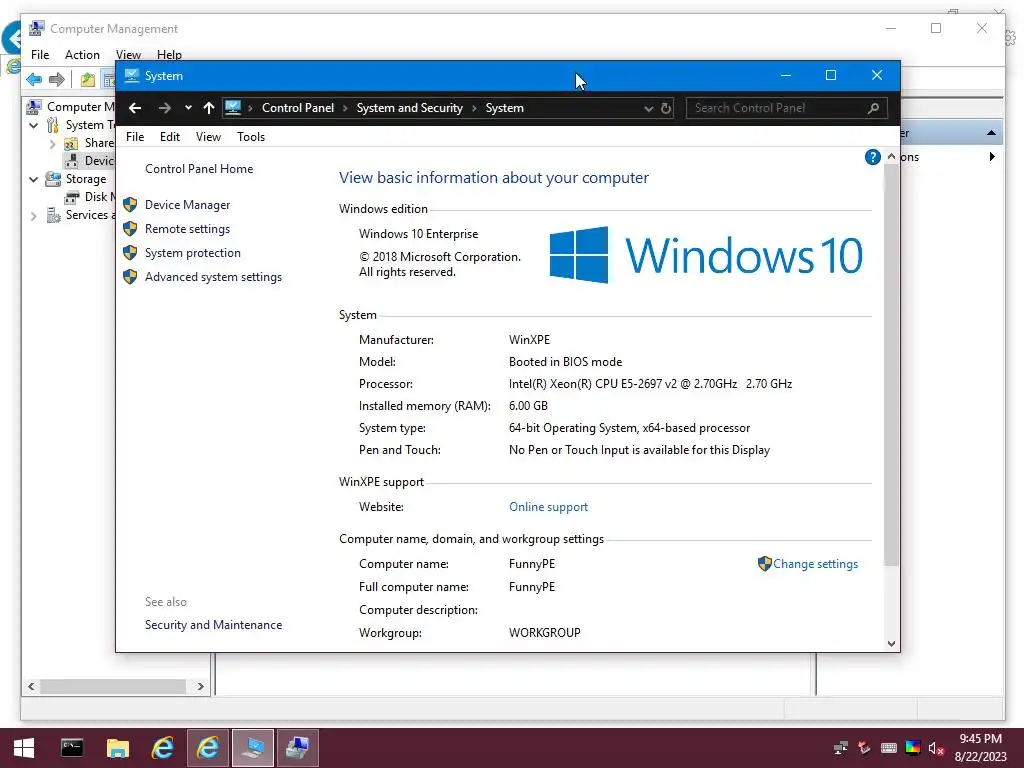Expand More Actions submenu arrow
Image resolution: width=1024 pixels, height=768 pixels.
pos(992,157)
